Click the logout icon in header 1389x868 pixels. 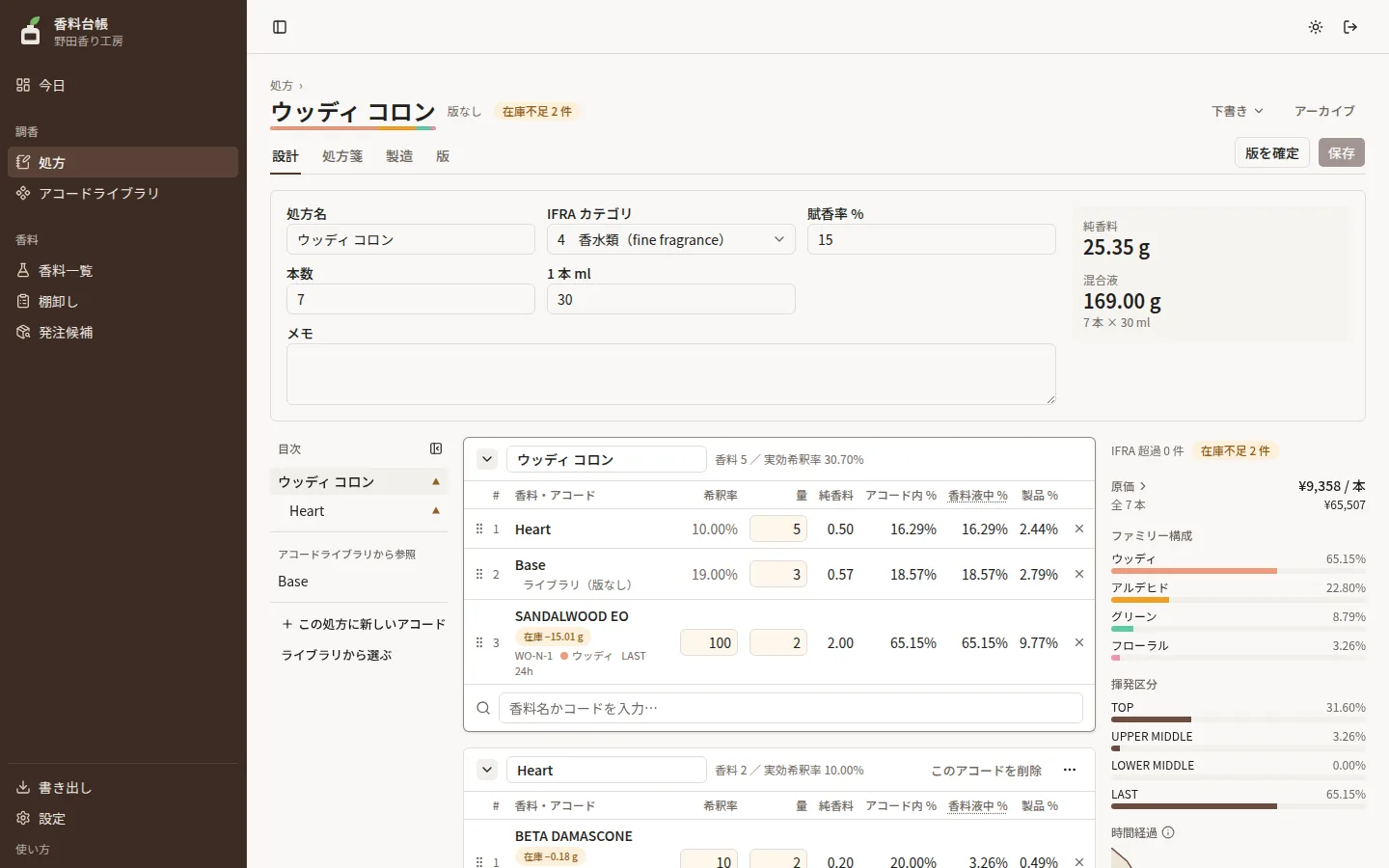1350,27
